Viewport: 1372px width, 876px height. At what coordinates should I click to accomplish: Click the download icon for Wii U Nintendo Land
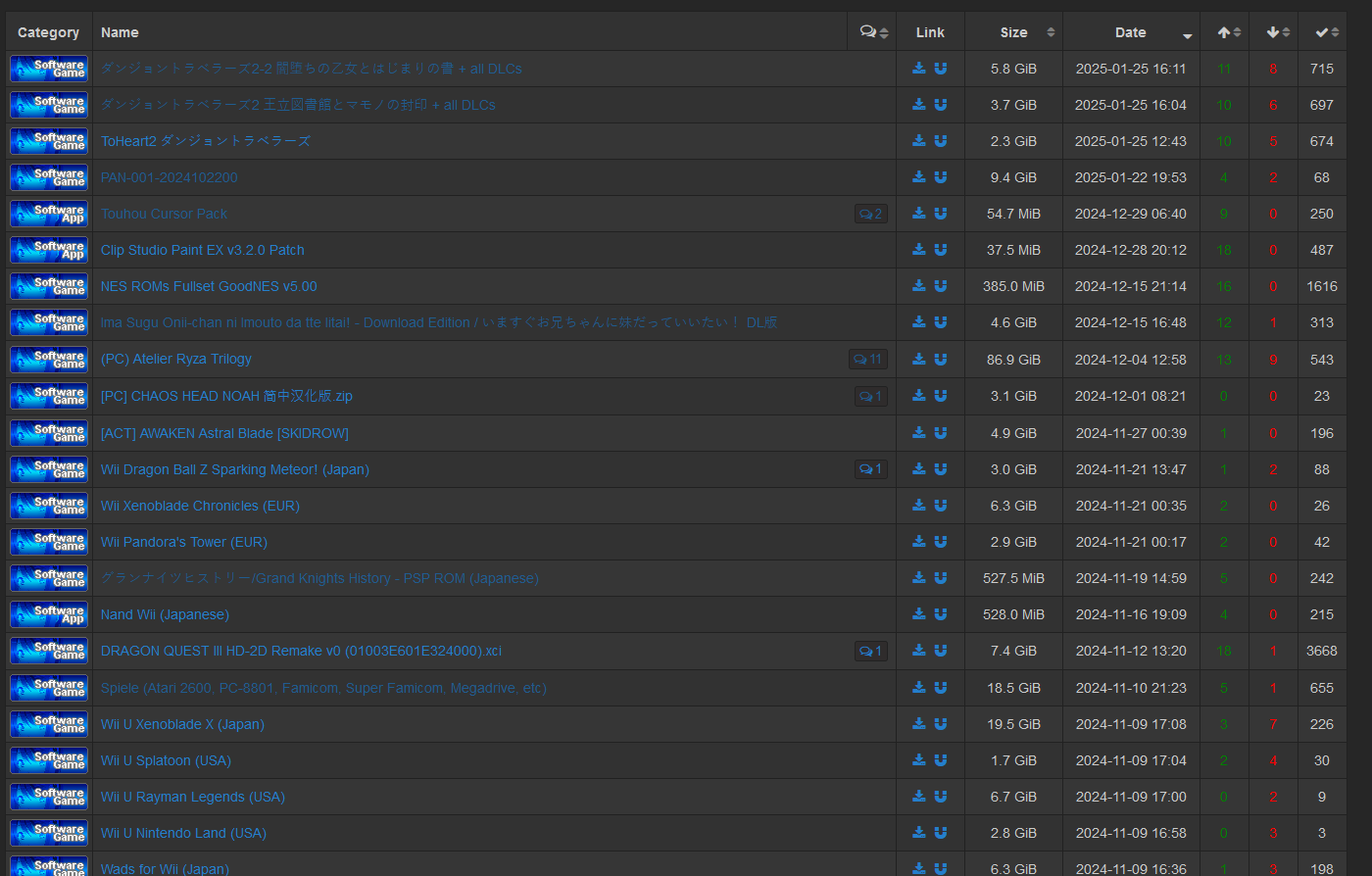click(x=919, y=833)
